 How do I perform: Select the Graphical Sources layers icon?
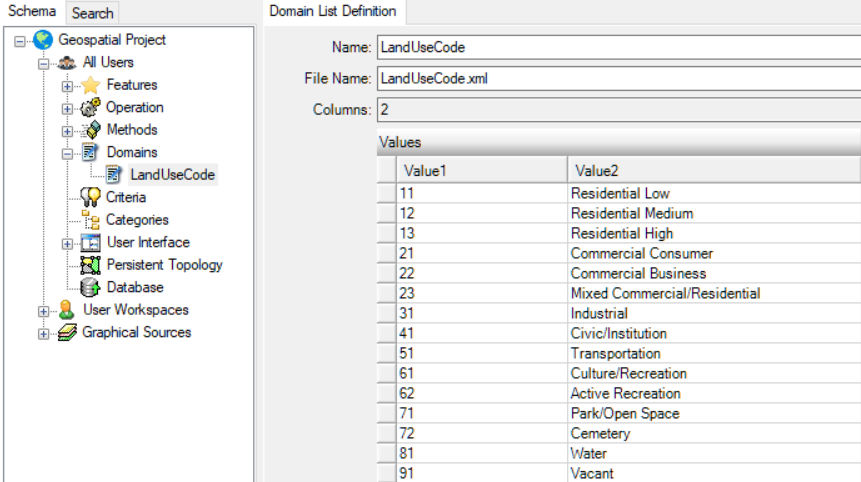coord(67,333)
